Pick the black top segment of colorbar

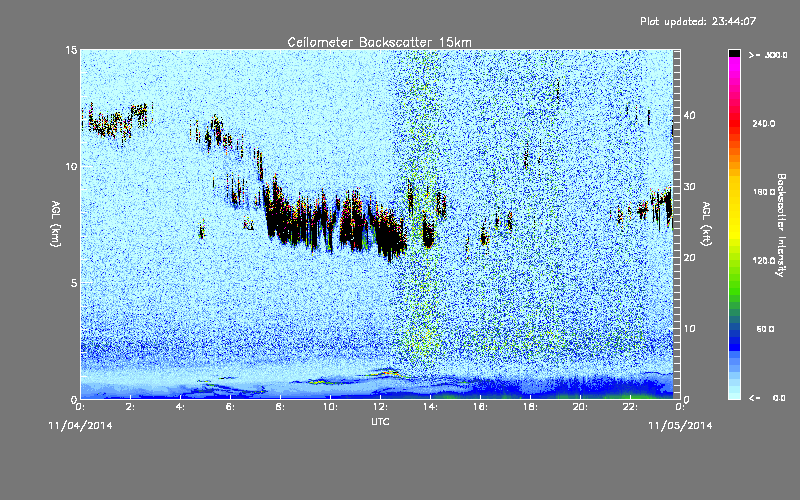[x=734, y=53]
